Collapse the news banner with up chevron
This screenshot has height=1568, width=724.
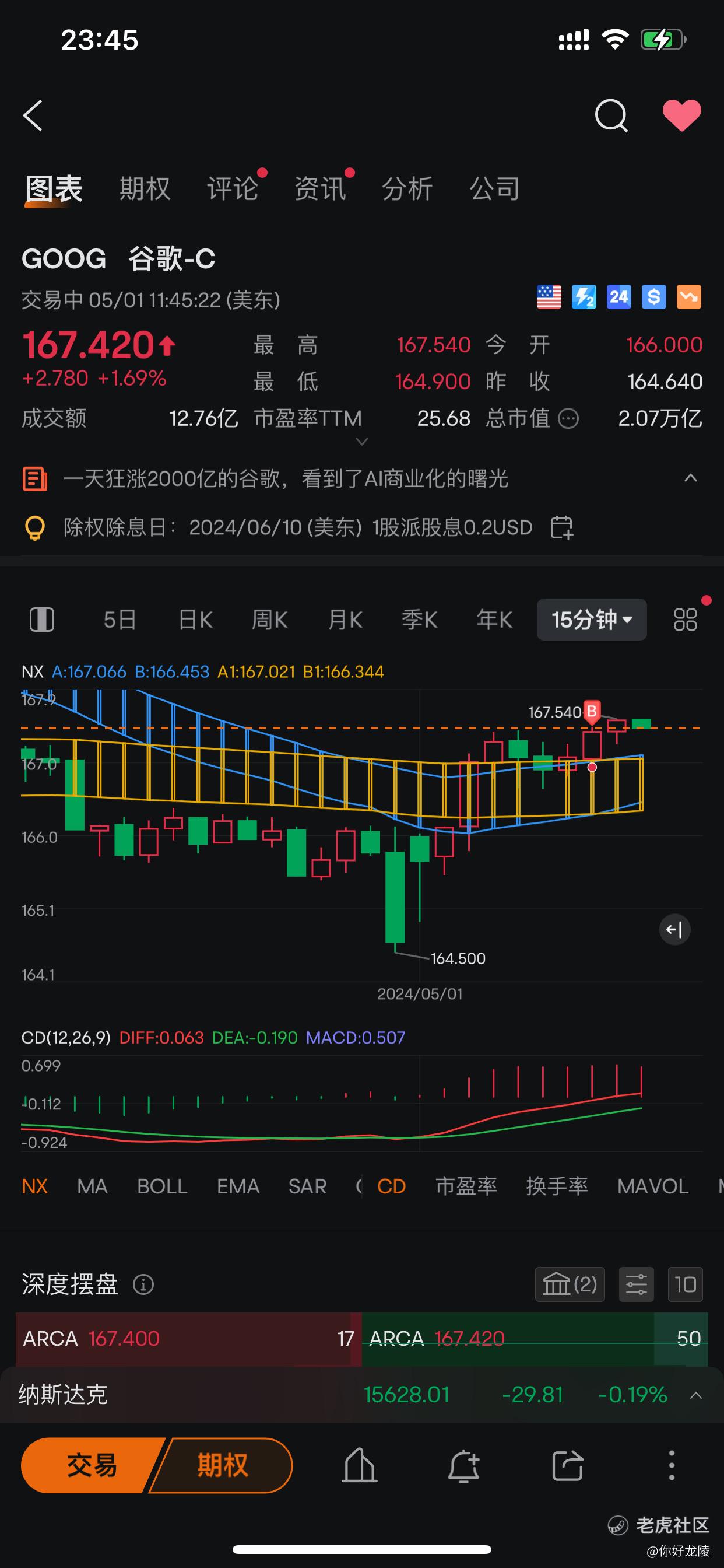[691, 478]
